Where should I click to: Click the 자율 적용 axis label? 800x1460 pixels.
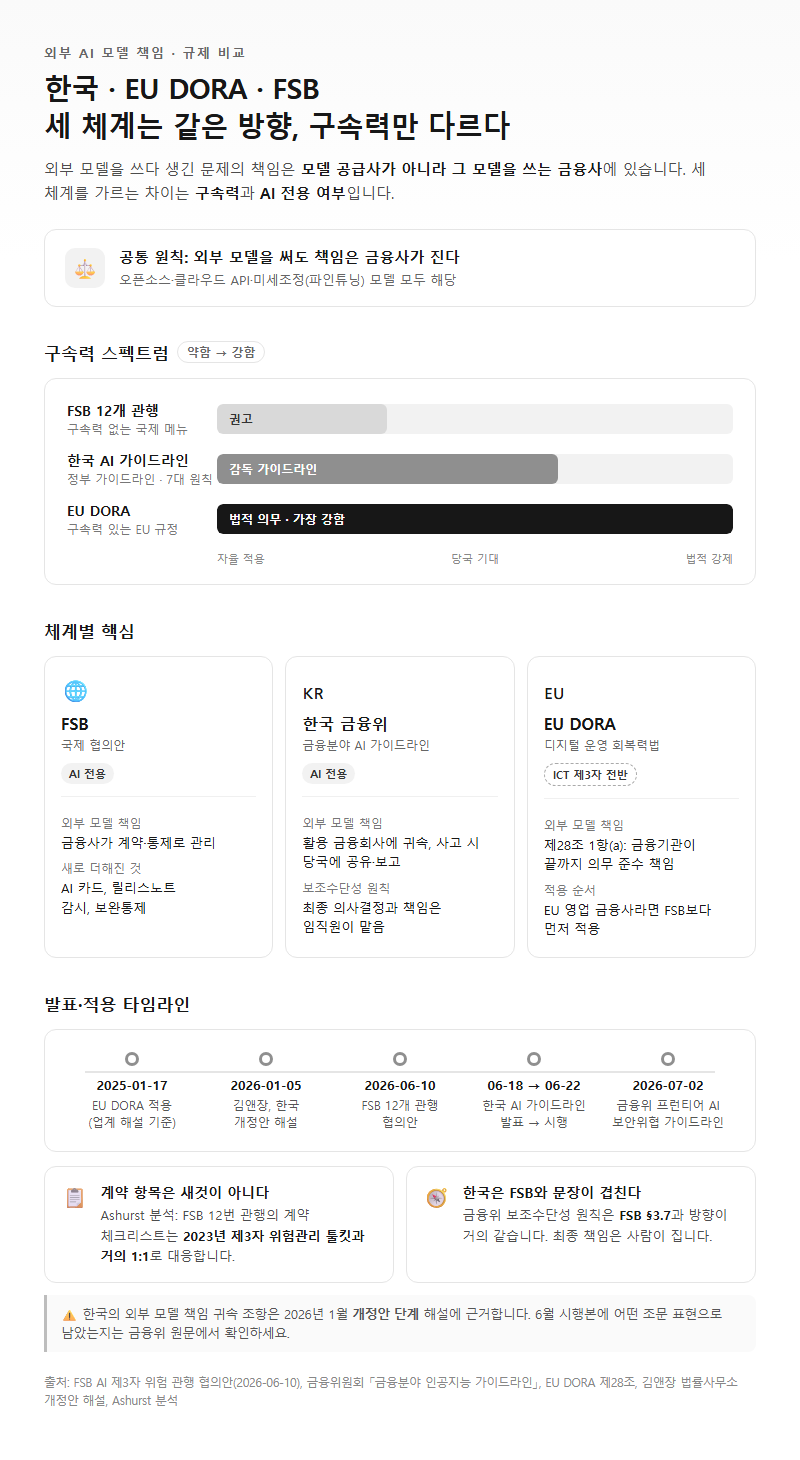coord(241,559)
